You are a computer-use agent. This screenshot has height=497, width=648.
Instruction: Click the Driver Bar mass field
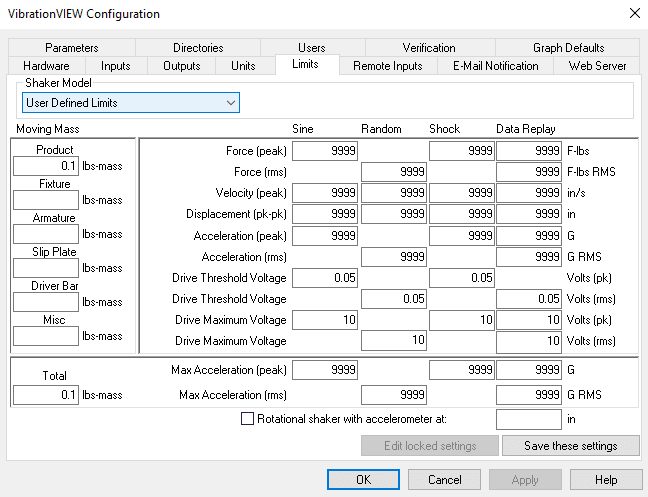(x=46, y=302)
